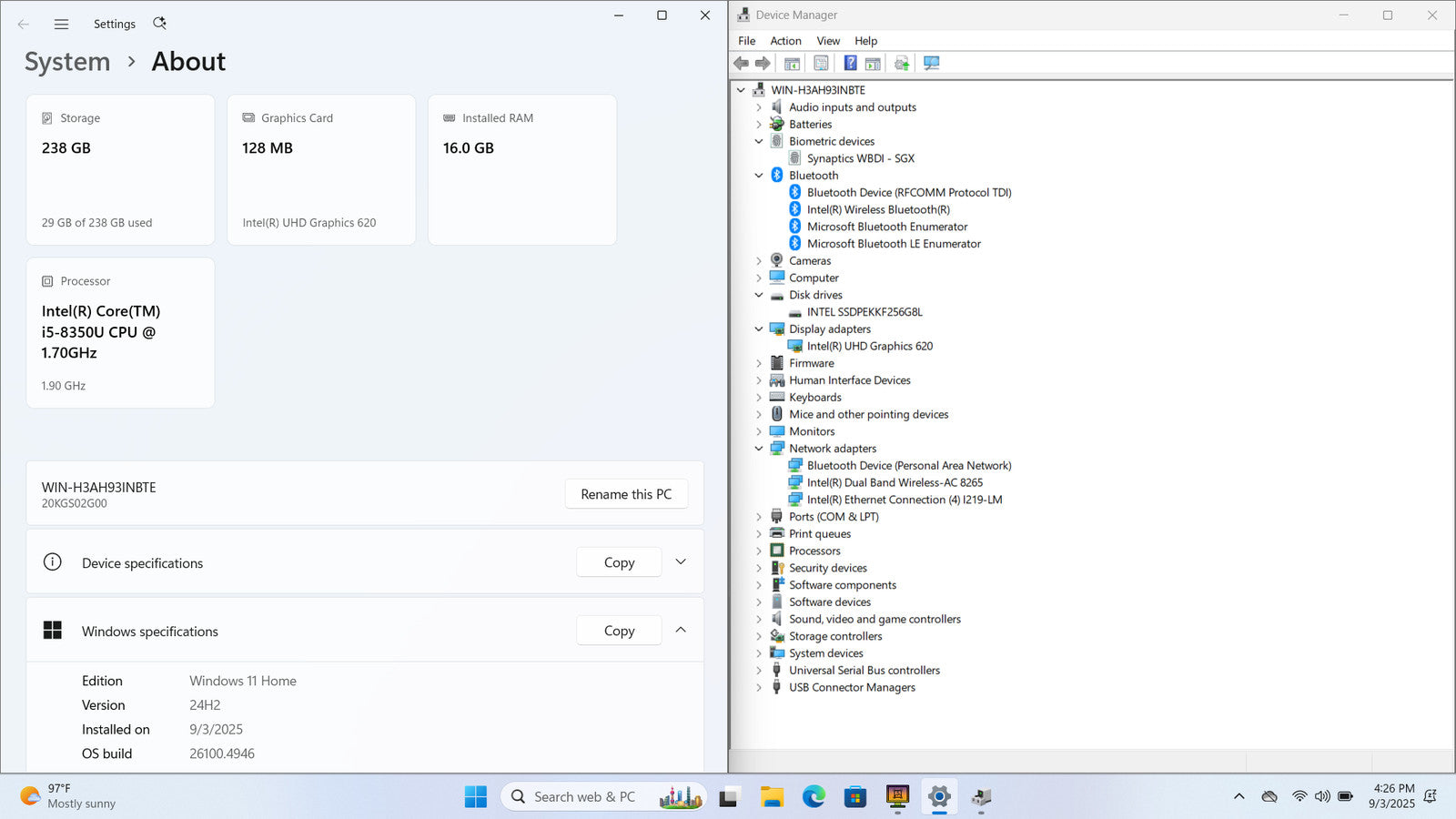Click System breadcrumb link

pyautogui.click(x=67, y=62)
